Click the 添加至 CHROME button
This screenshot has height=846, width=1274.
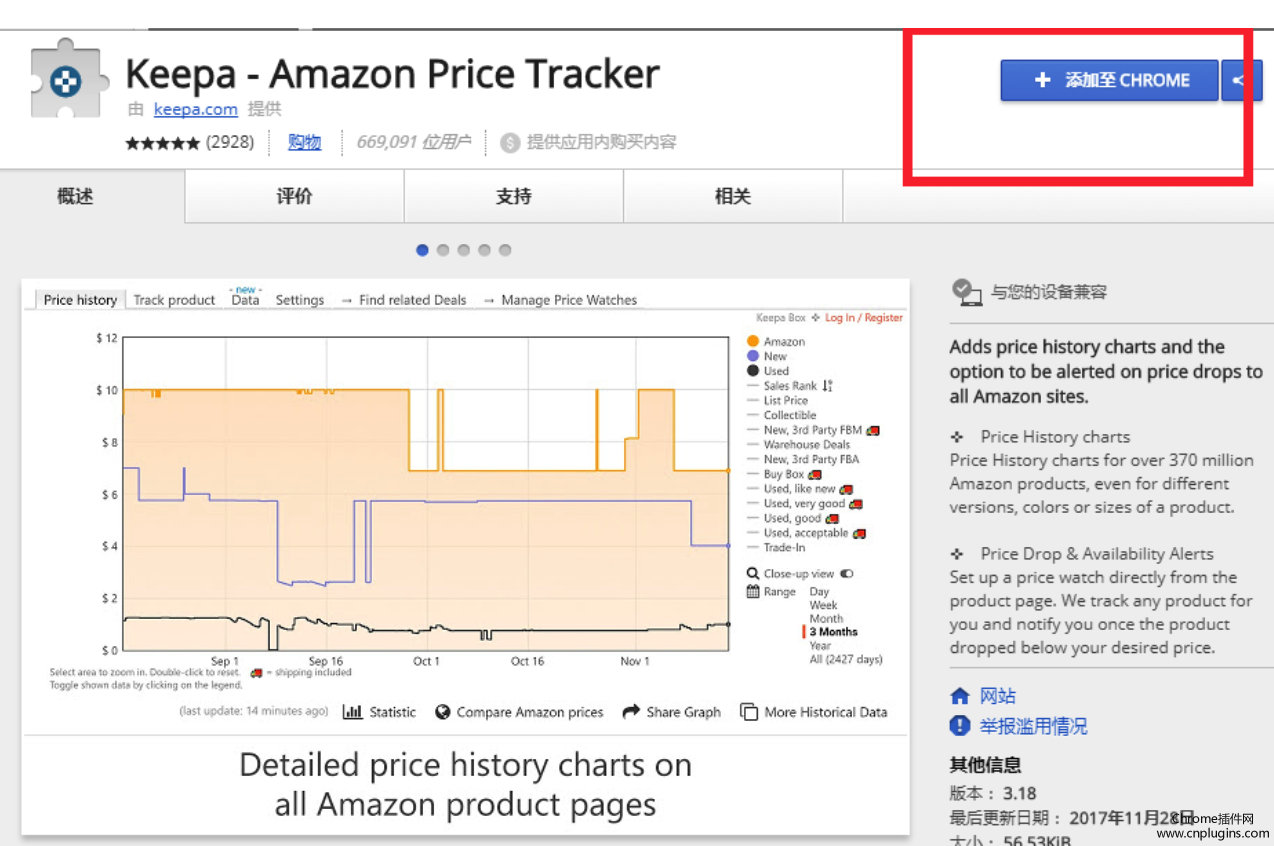point(1109,80)
